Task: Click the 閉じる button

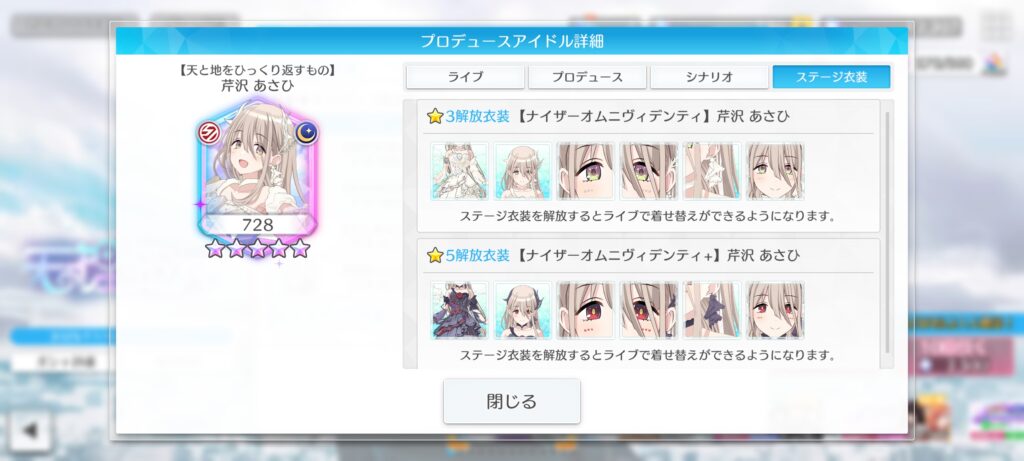Action: (511, 401)
